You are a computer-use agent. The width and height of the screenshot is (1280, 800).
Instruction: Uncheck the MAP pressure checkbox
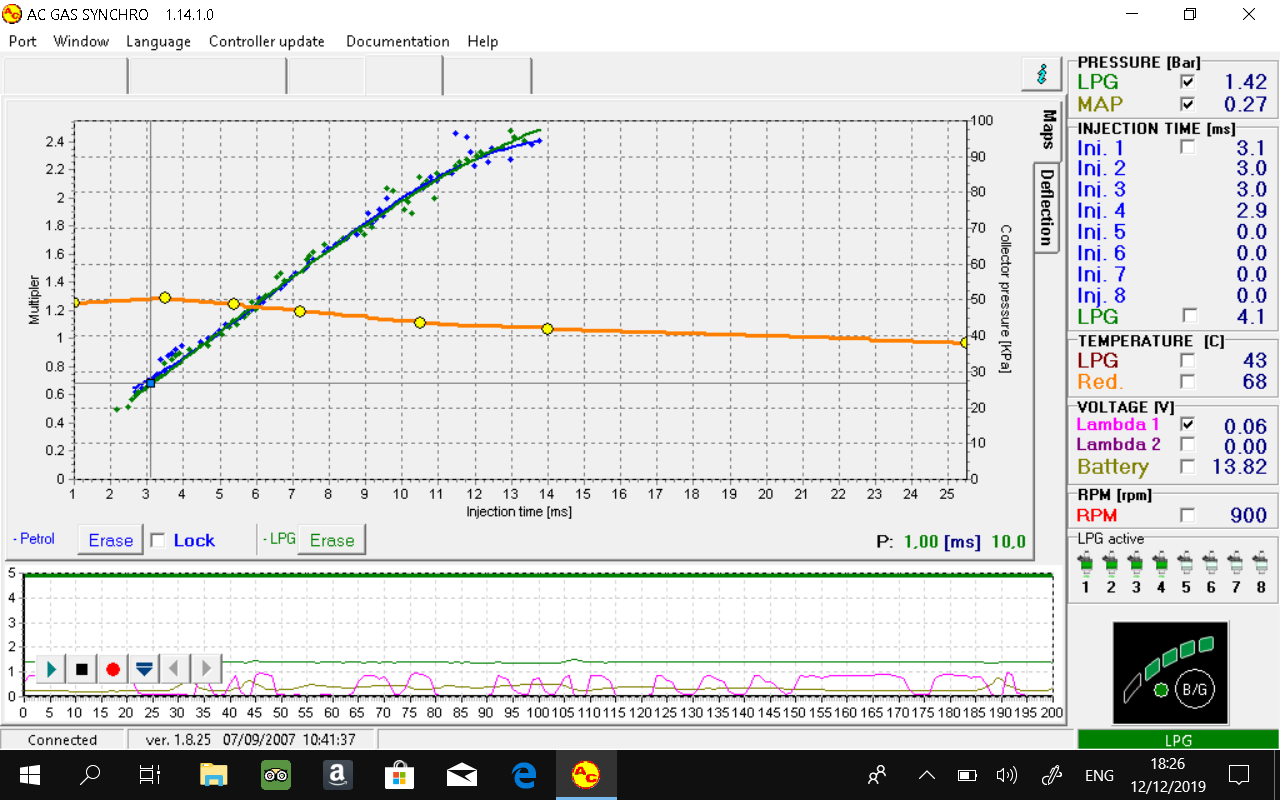(x=1187, y=104)
